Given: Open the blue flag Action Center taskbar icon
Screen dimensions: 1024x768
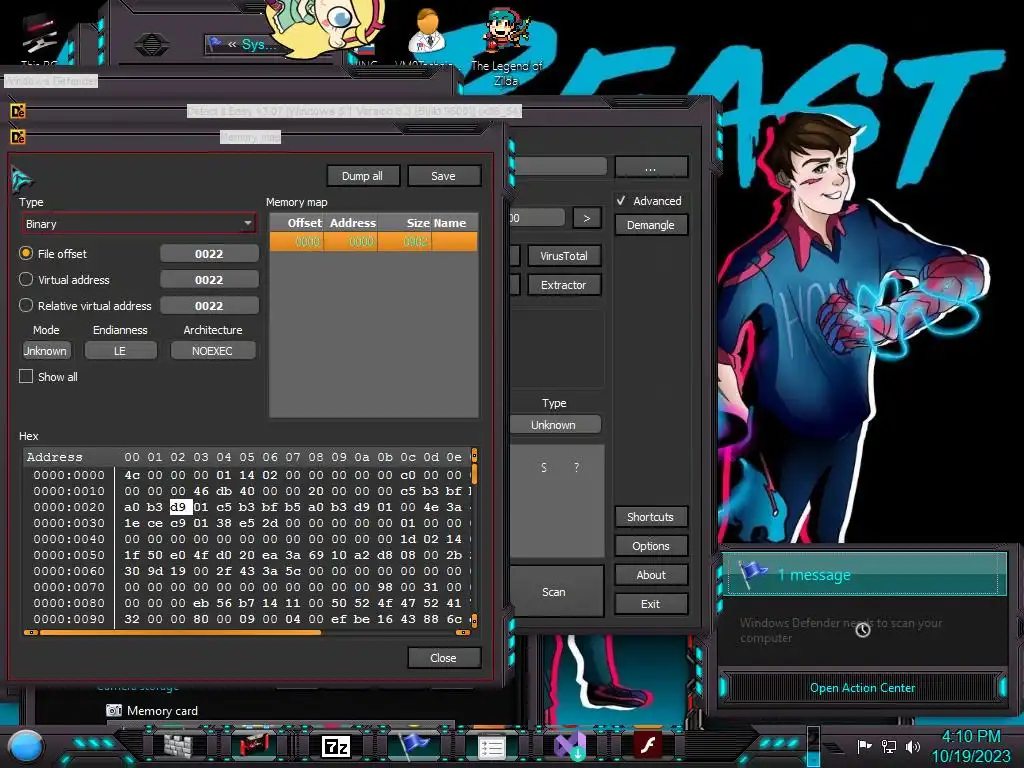Looking at the screenshot, I should (x=414, y=746).
